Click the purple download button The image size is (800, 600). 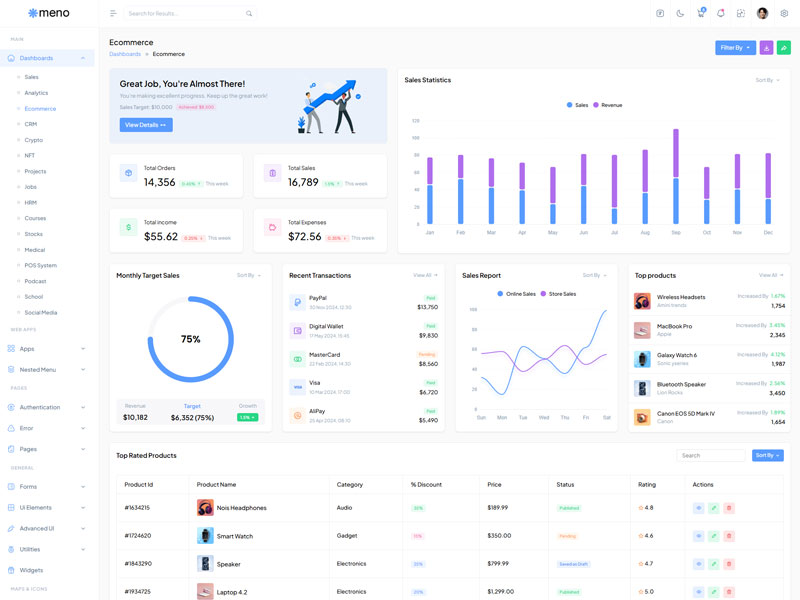766,48
